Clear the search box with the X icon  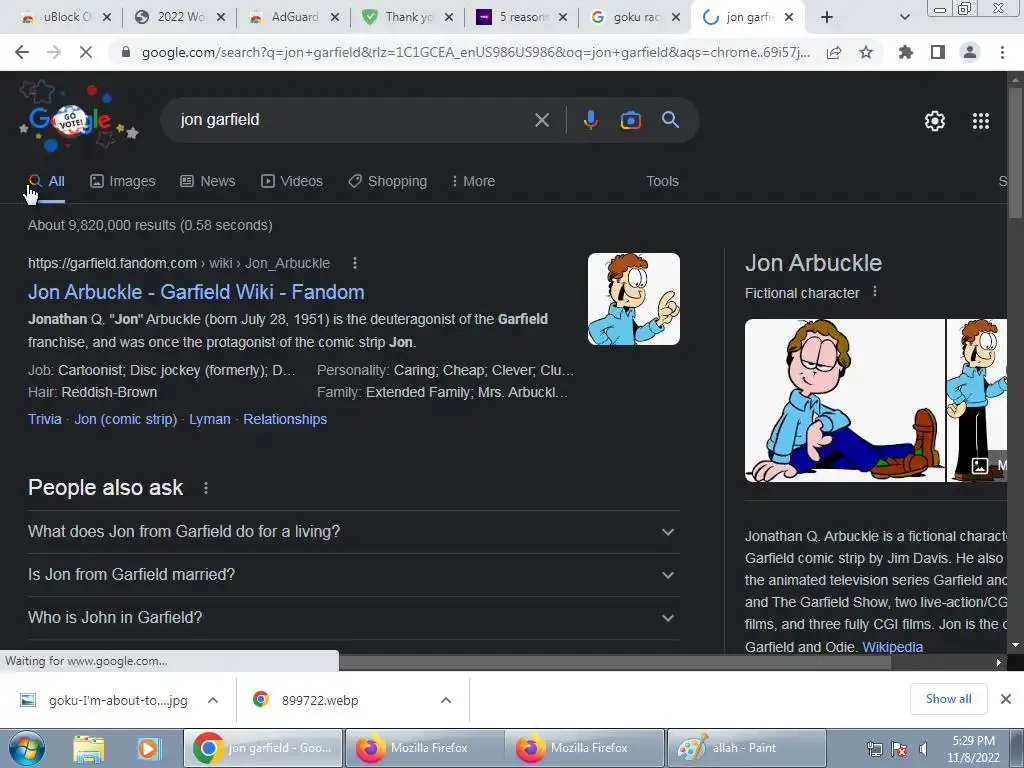click(x=542, y=120)
